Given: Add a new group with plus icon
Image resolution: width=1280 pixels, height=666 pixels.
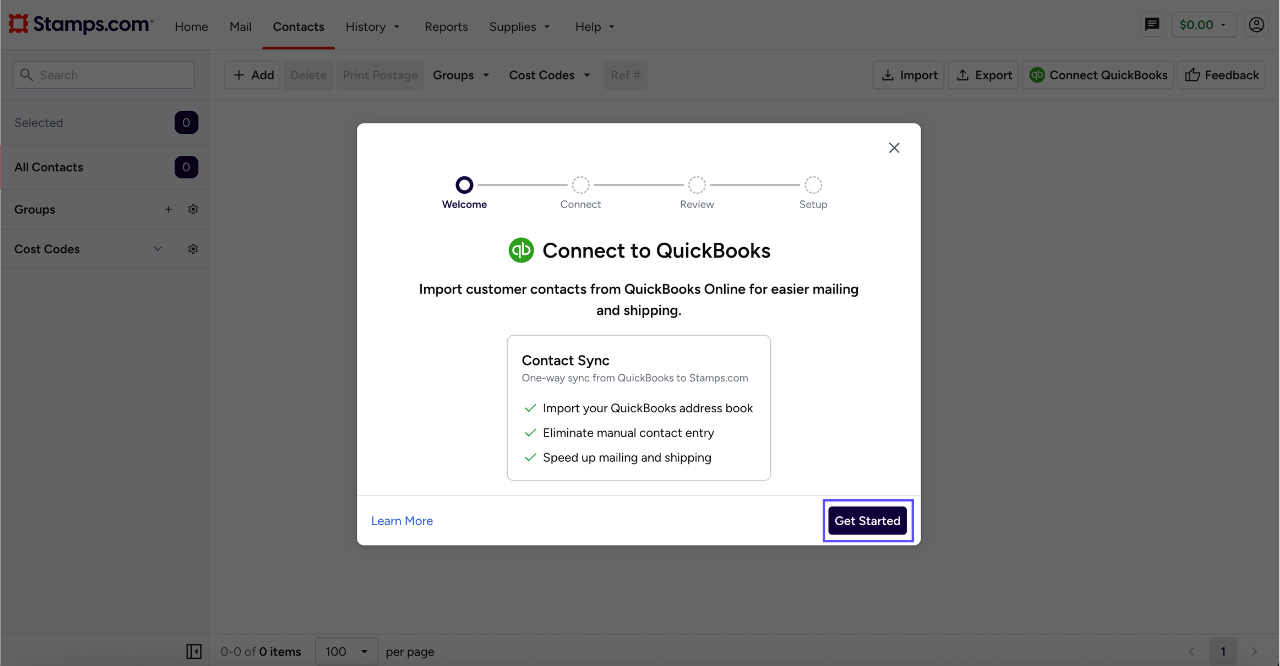Looking at the screenshot, I should [168, 209].
